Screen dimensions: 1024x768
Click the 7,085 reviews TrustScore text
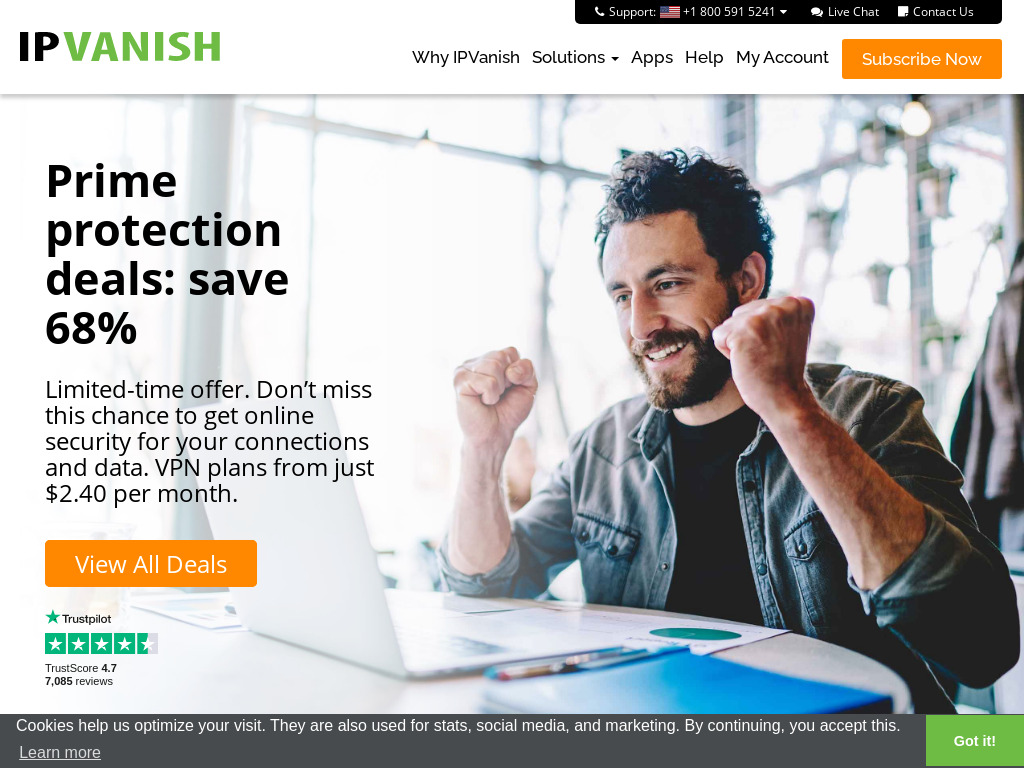tap(79, 681)
